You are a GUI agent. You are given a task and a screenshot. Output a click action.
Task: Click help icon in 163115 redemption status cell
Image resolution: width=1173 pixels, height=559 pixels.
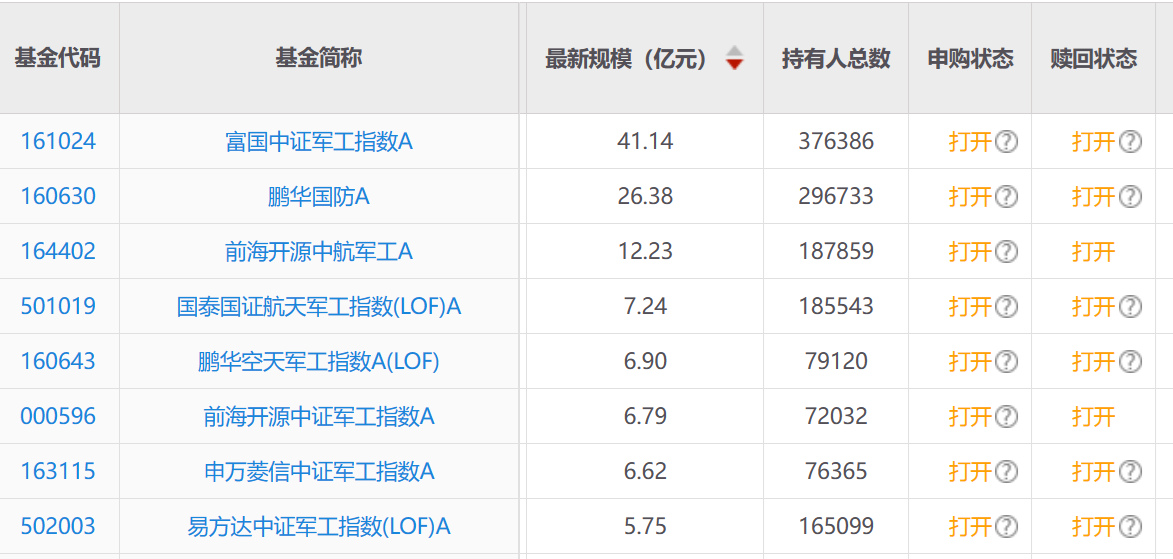tap(1130, 471)
